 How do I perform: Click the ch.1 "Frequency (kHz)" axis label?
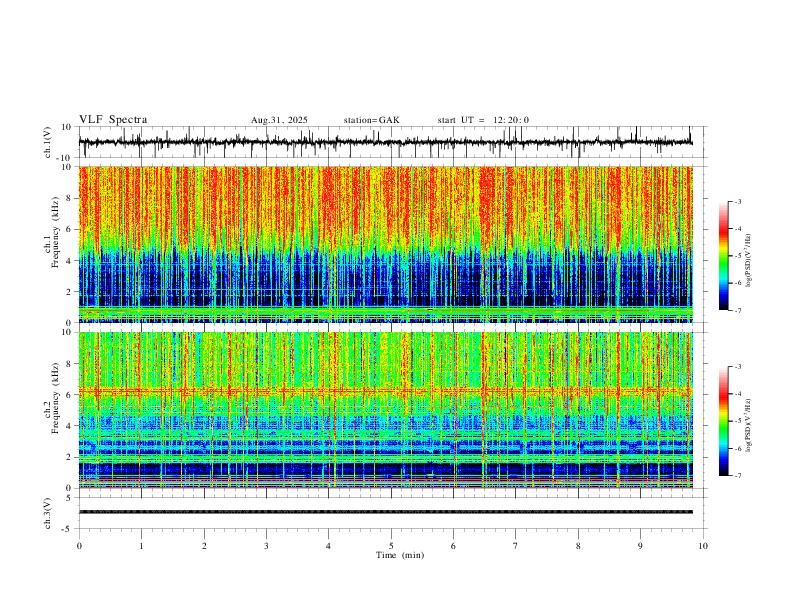tap(55, 232)
